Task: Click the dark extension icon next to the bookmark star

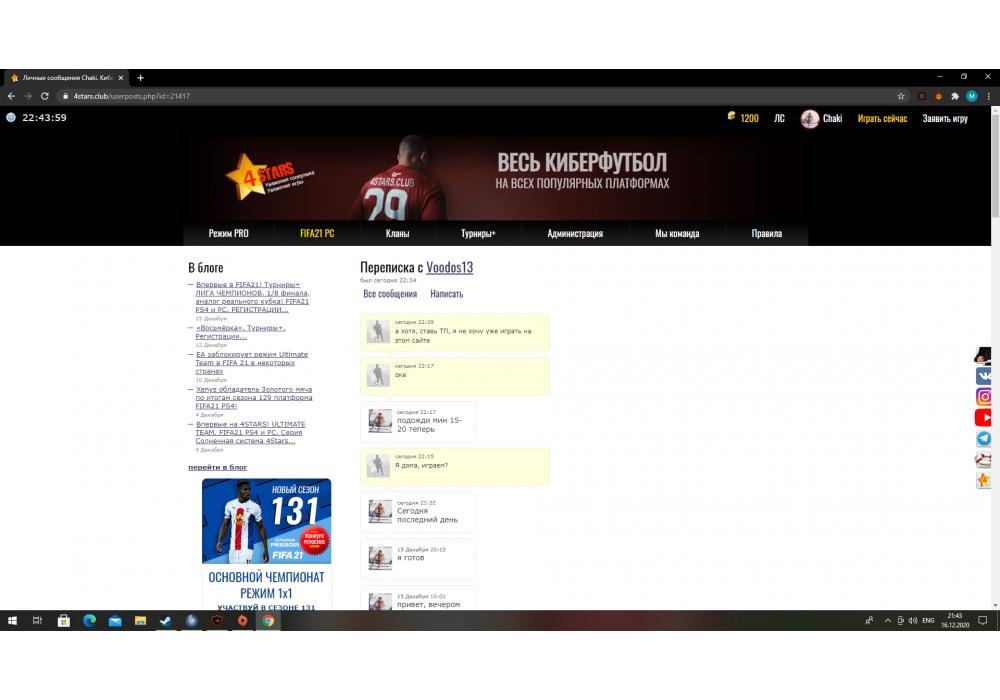Action: [922, 96]
